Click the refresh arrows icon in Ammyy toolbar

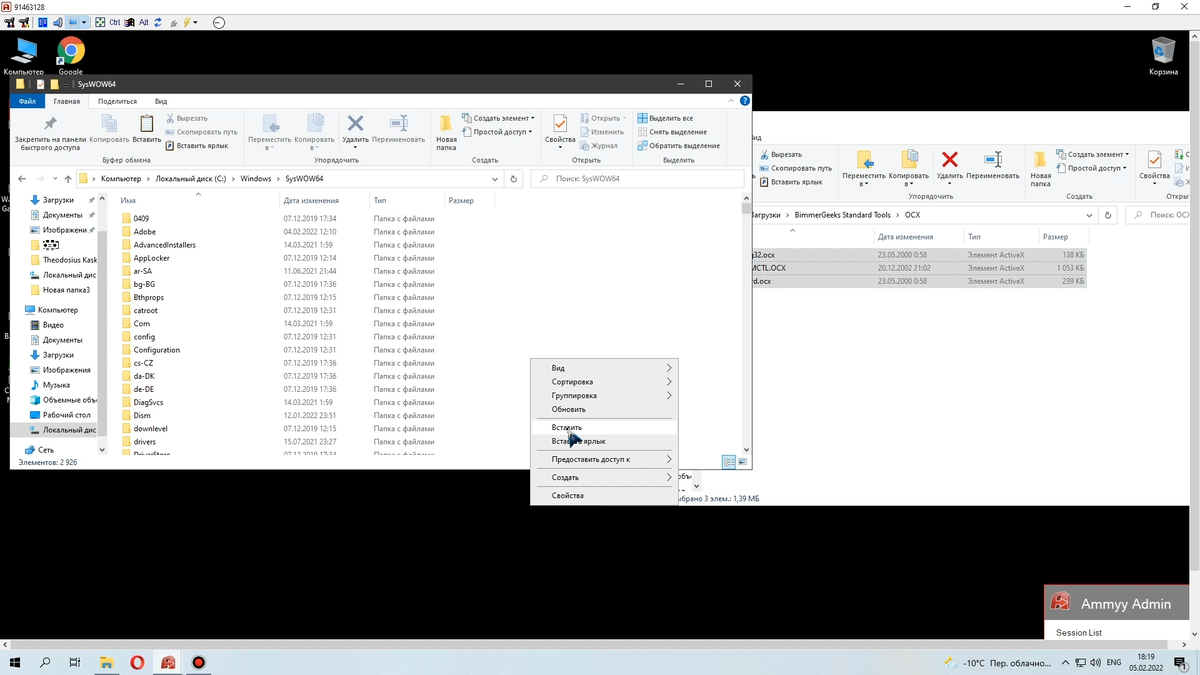(x=158, y=22)
